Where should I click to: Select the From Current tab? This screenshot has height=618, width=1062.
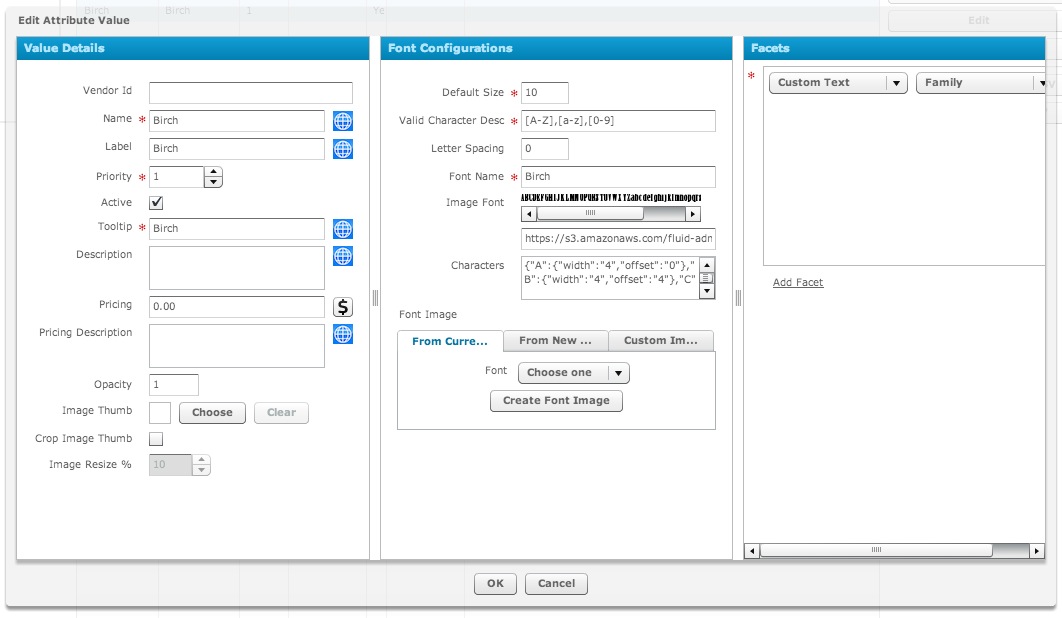450,340
